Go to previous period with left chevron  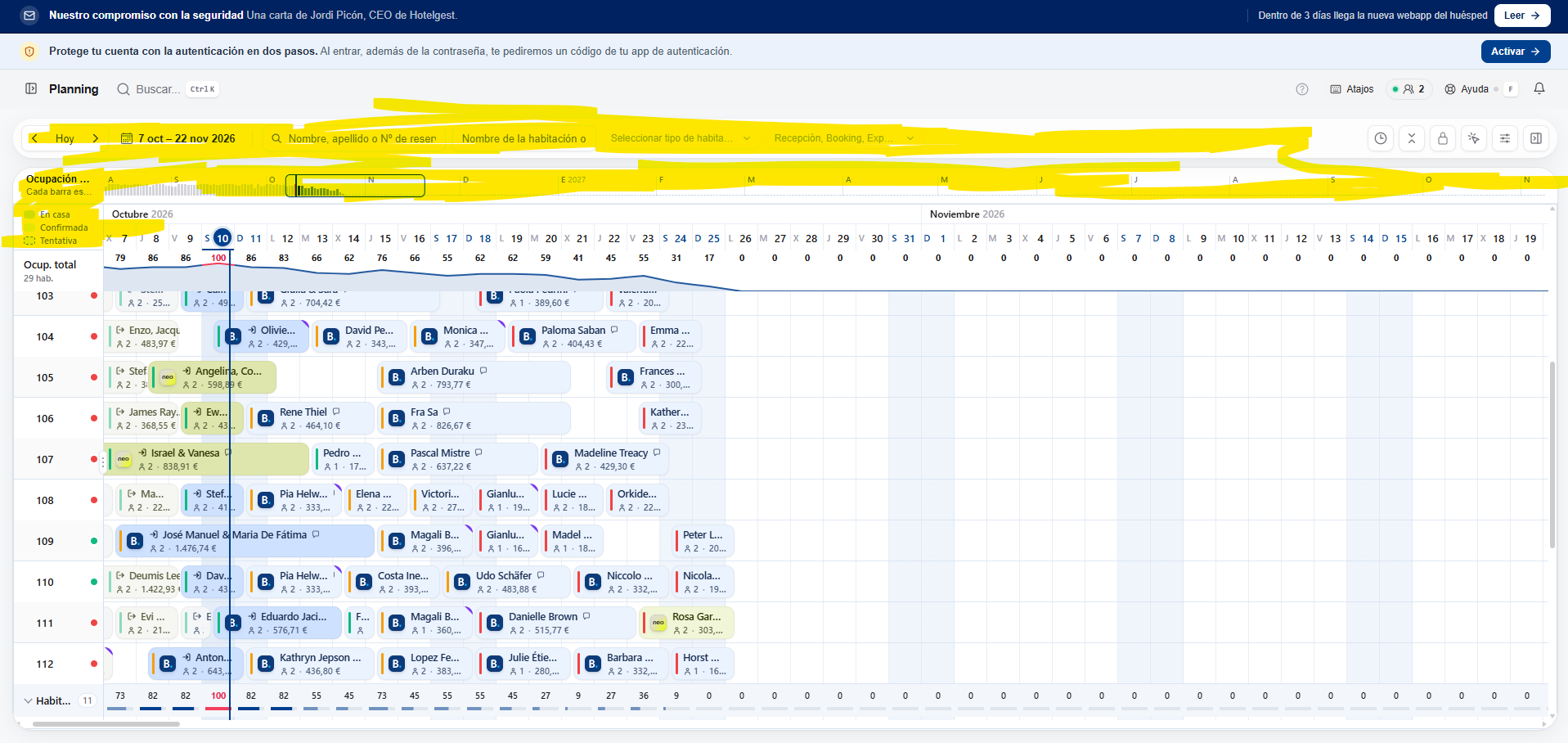(34, 138)
